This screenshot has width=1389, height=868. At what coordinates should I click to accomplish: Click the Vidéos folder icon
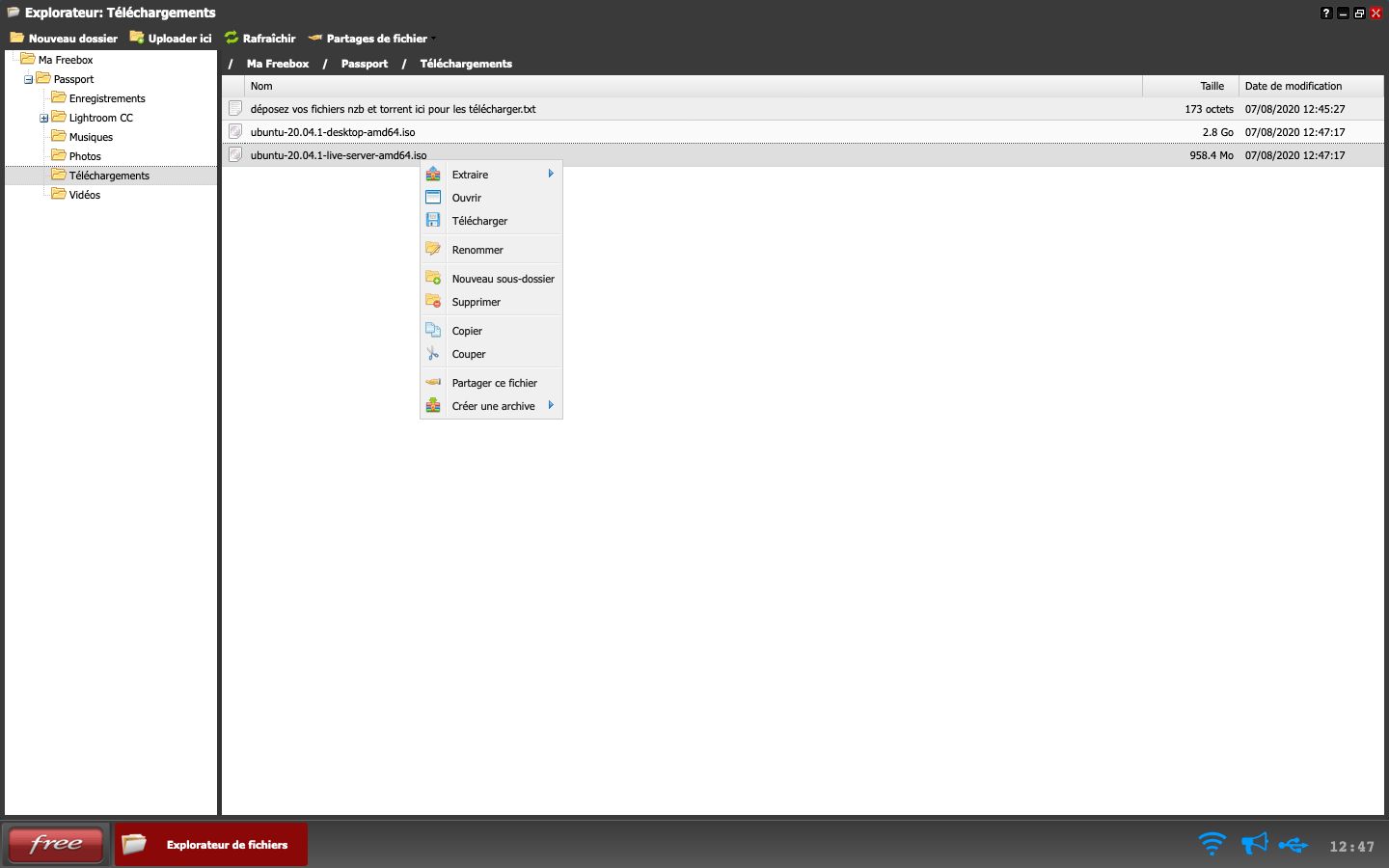coord(59,194)
